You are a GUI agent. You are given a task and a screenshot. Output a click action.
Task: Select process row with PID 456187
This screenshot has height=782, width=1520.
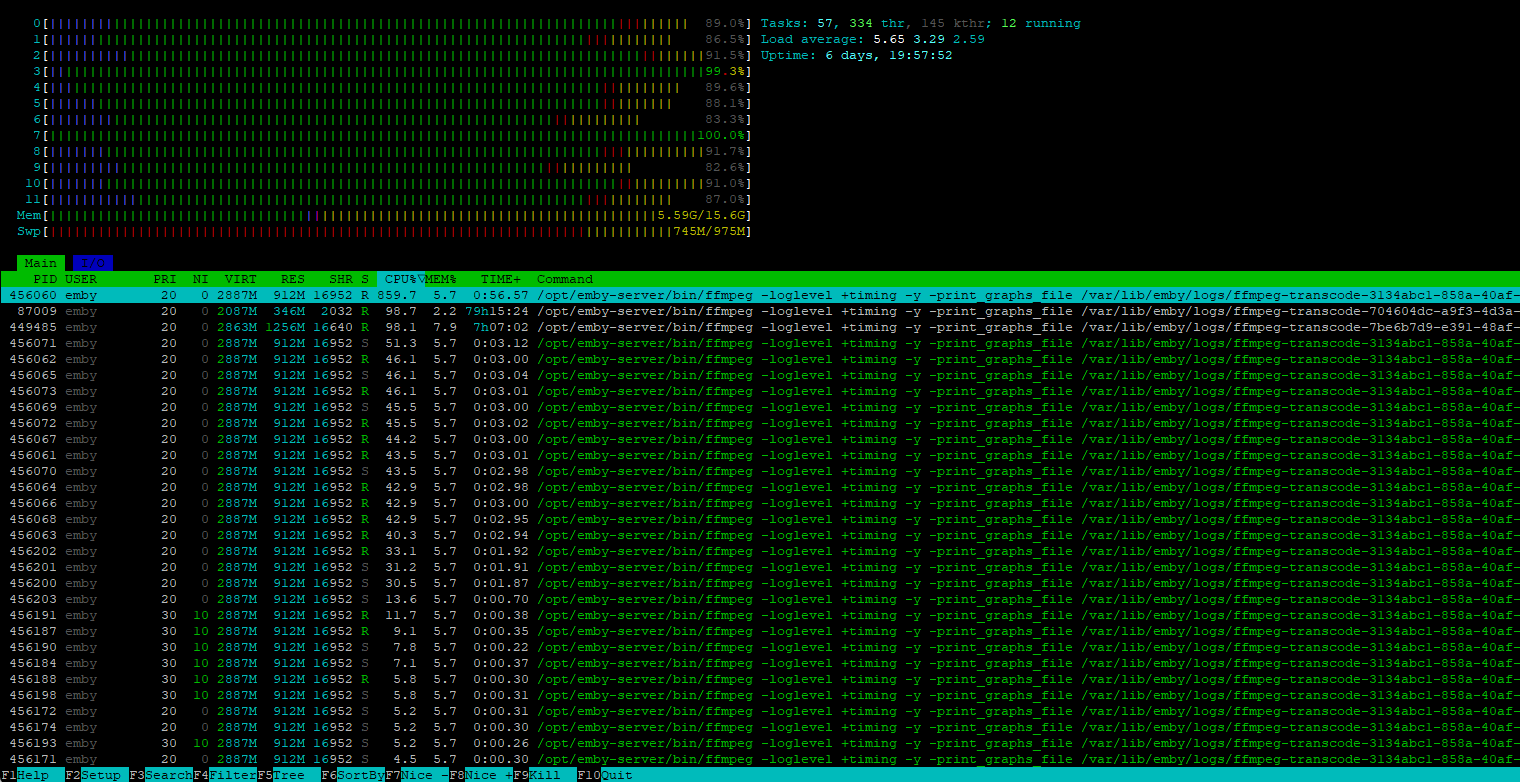coord(760,631)
